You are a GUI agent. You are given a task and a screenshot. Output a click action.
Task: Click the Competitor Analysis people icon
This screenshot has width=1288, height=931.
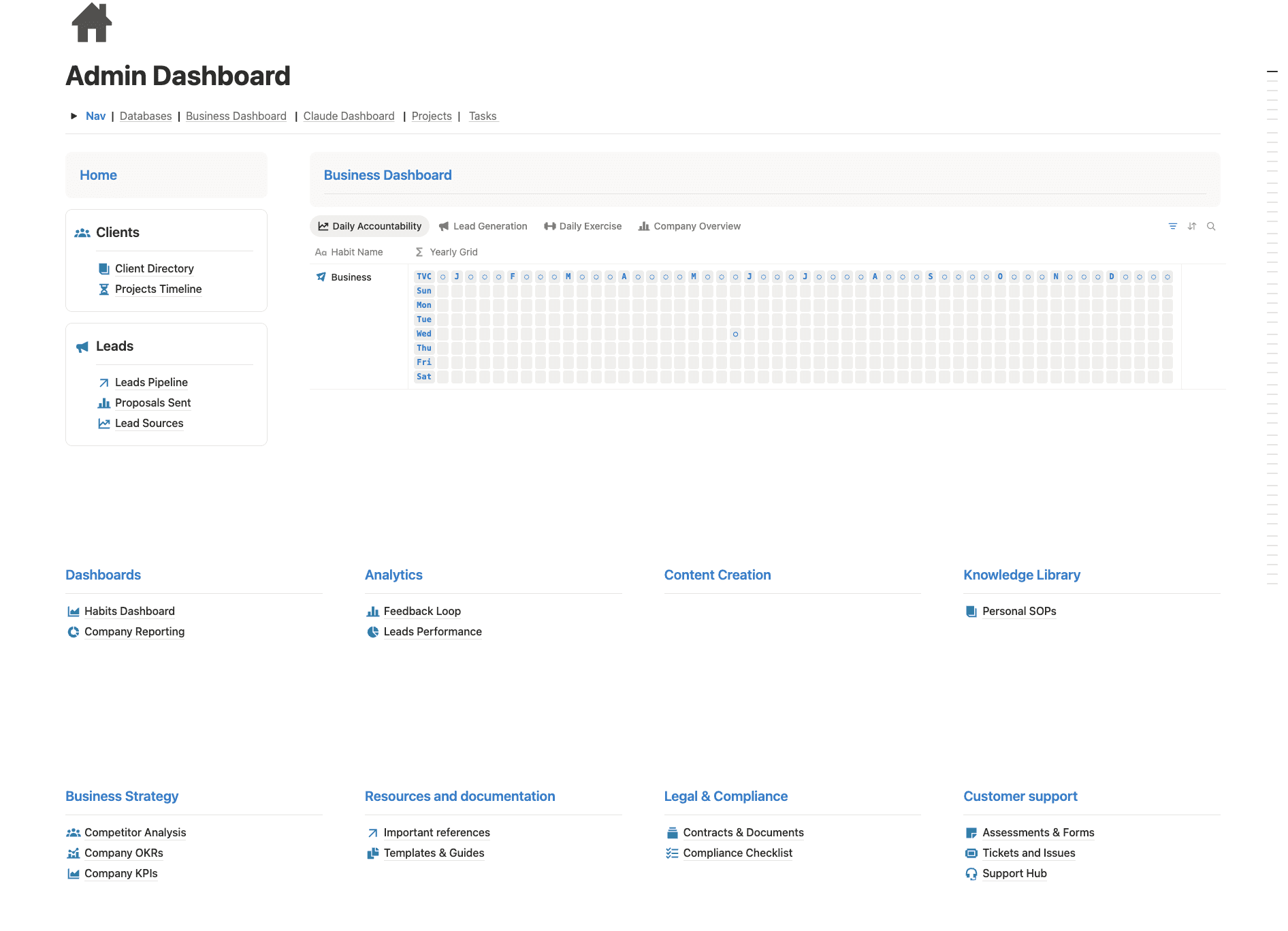[74, 832]
